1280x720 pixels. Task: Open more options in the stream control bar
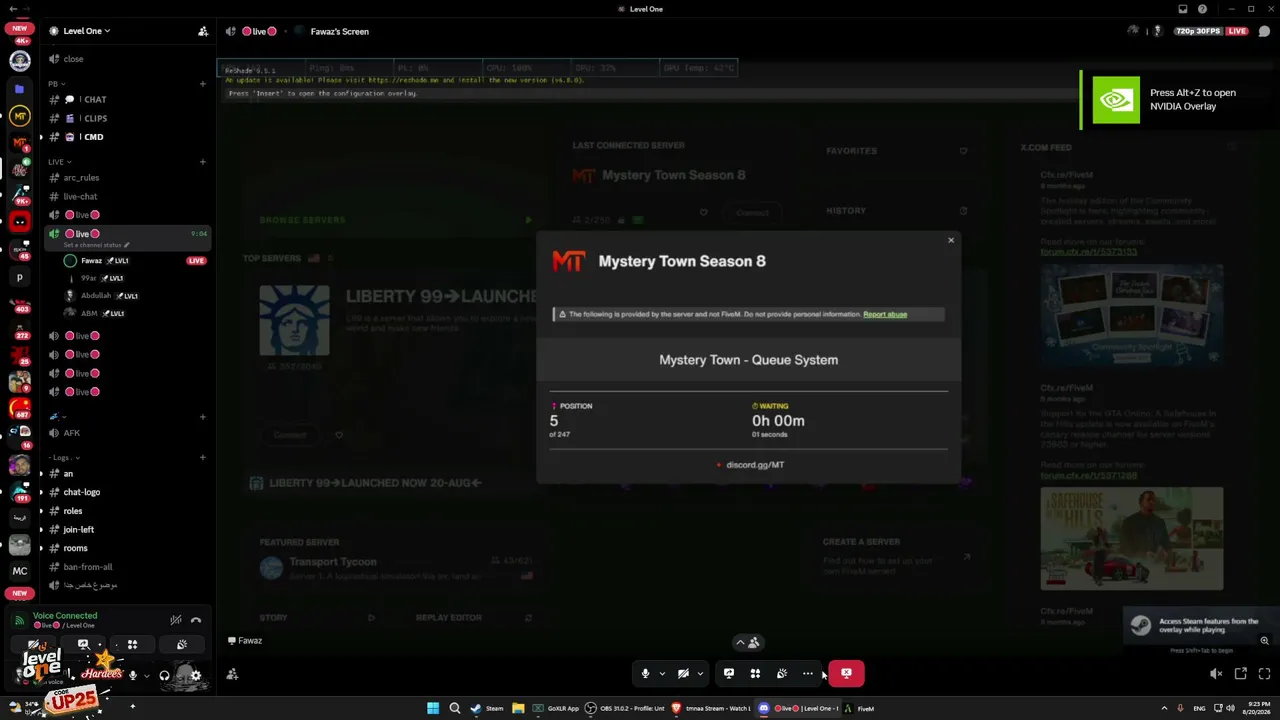coord(808,674)
